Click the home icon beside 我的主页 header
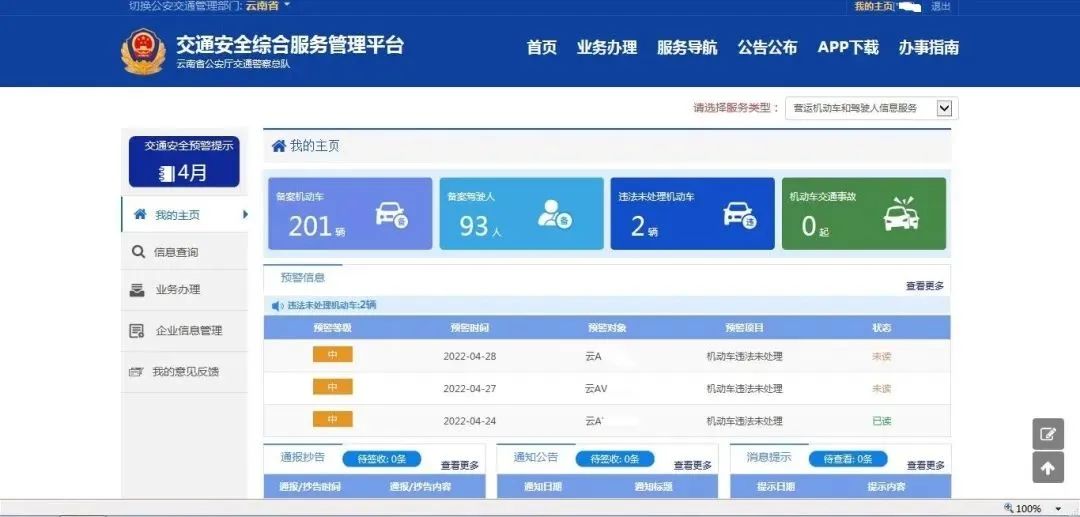The width and height of the screenshot is (1080, 517). point(279,146)
